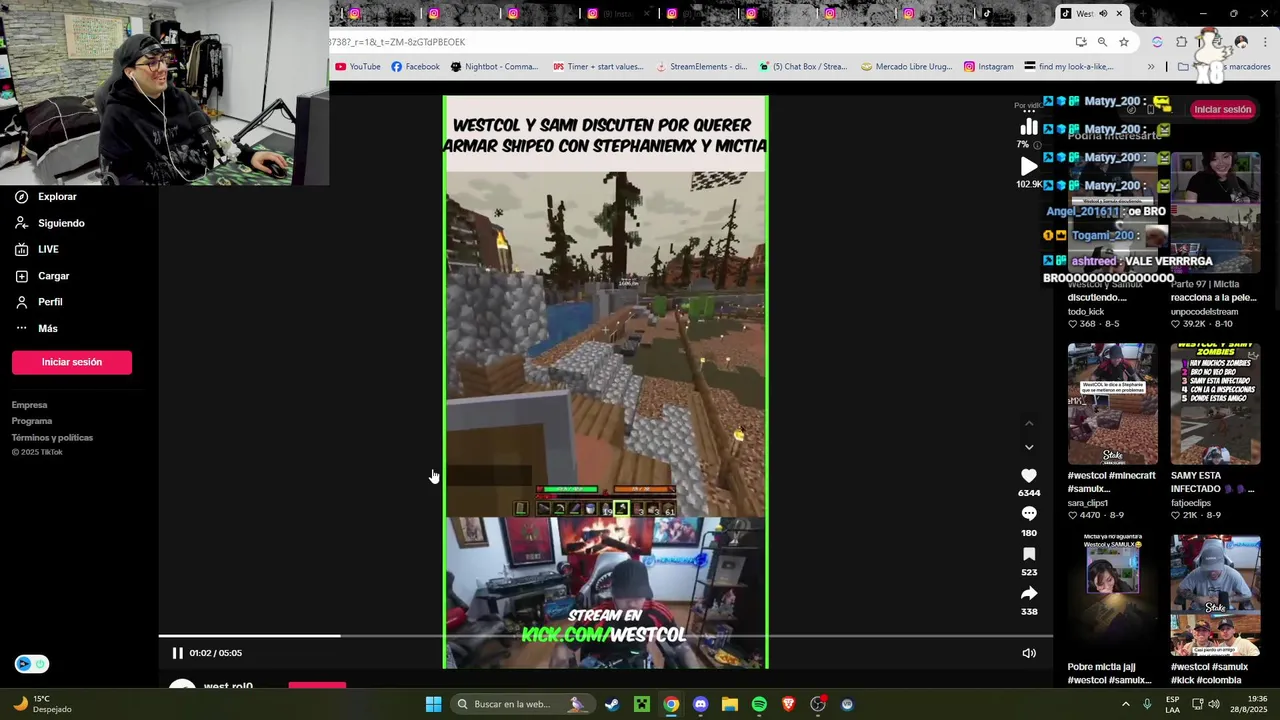This screenshot has height=720, width=1280.
Task: Close the active West TikTok tab
Action: [1119, 14]
